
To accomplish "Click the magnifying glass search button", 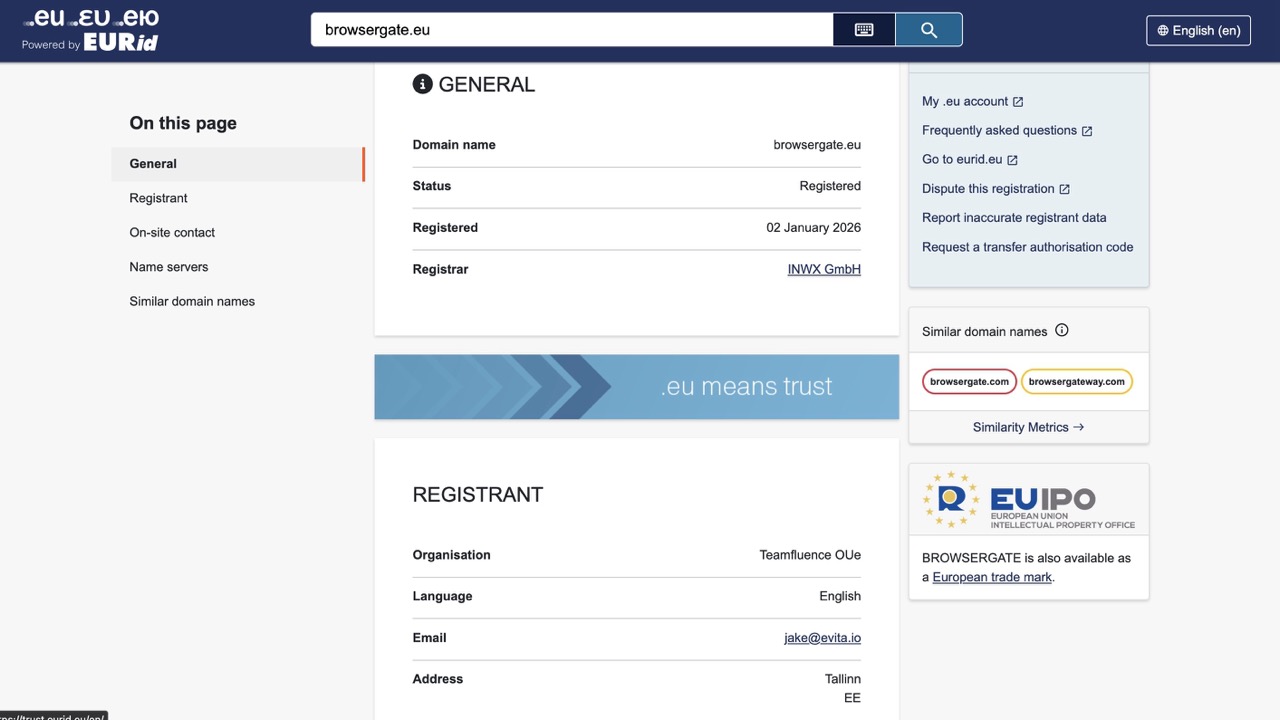I will click(928, 30).
